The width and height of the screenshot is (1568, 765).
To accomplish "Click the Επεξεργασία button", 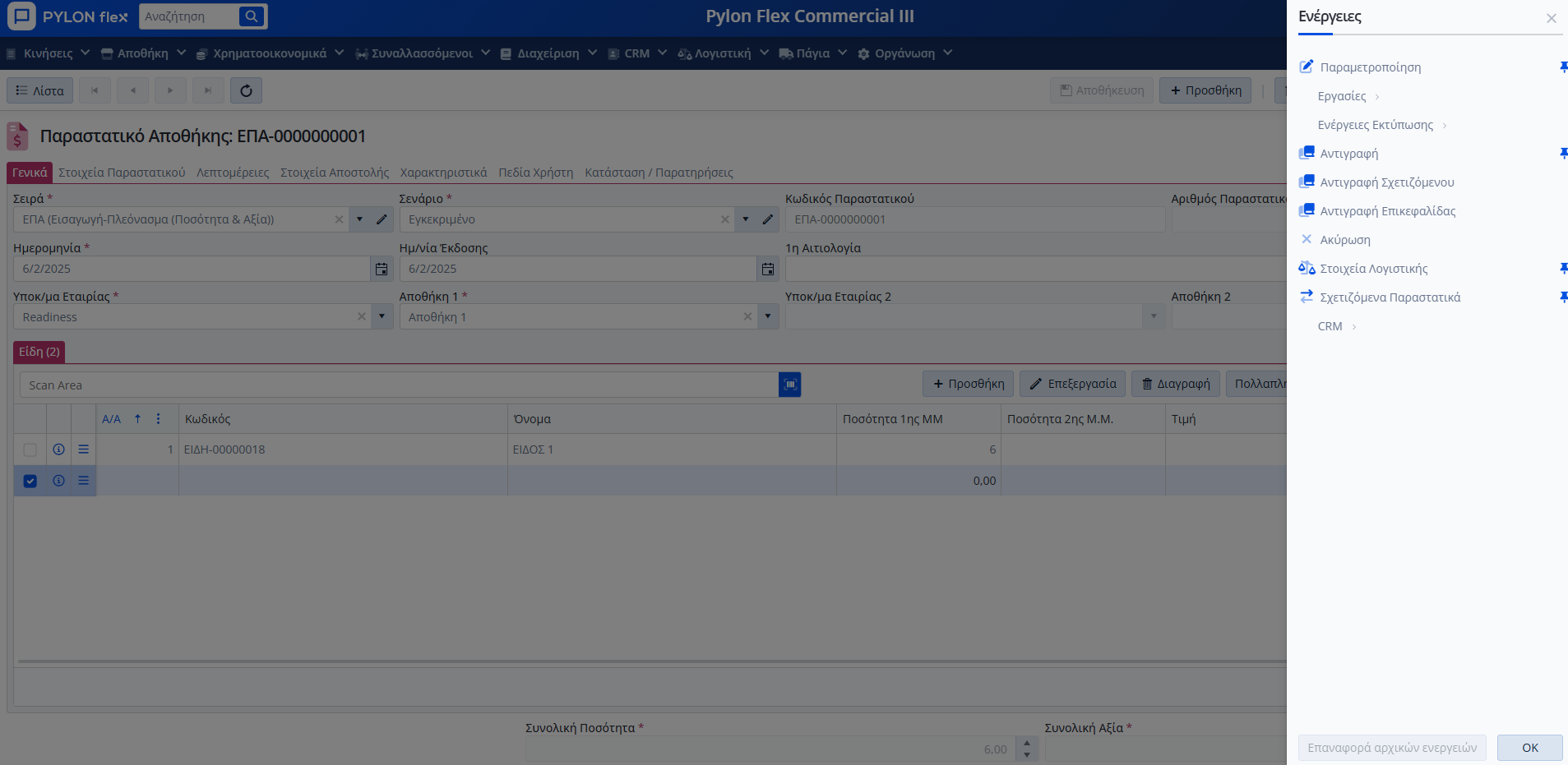I will 1073,384.
